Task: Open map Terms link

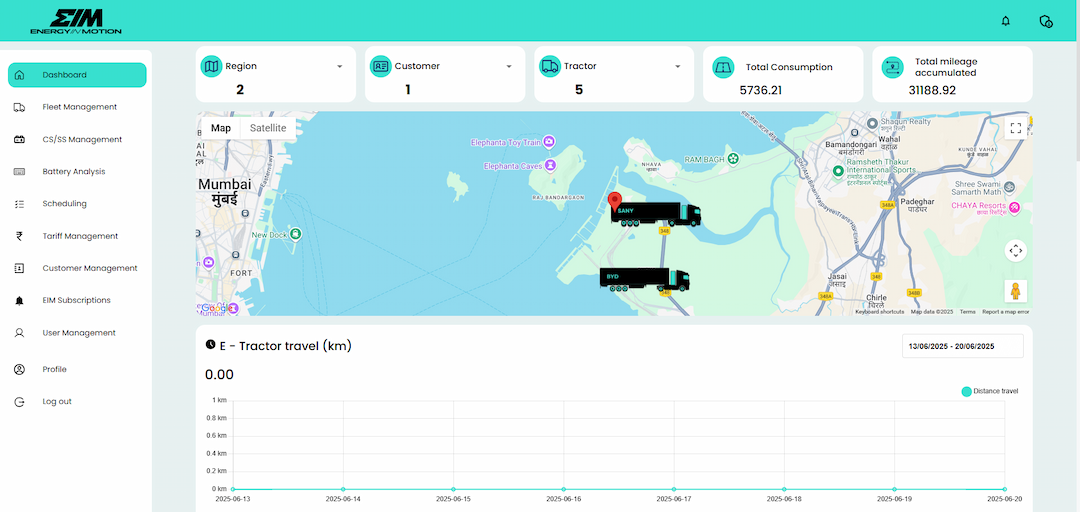Action: pos(967,312)
